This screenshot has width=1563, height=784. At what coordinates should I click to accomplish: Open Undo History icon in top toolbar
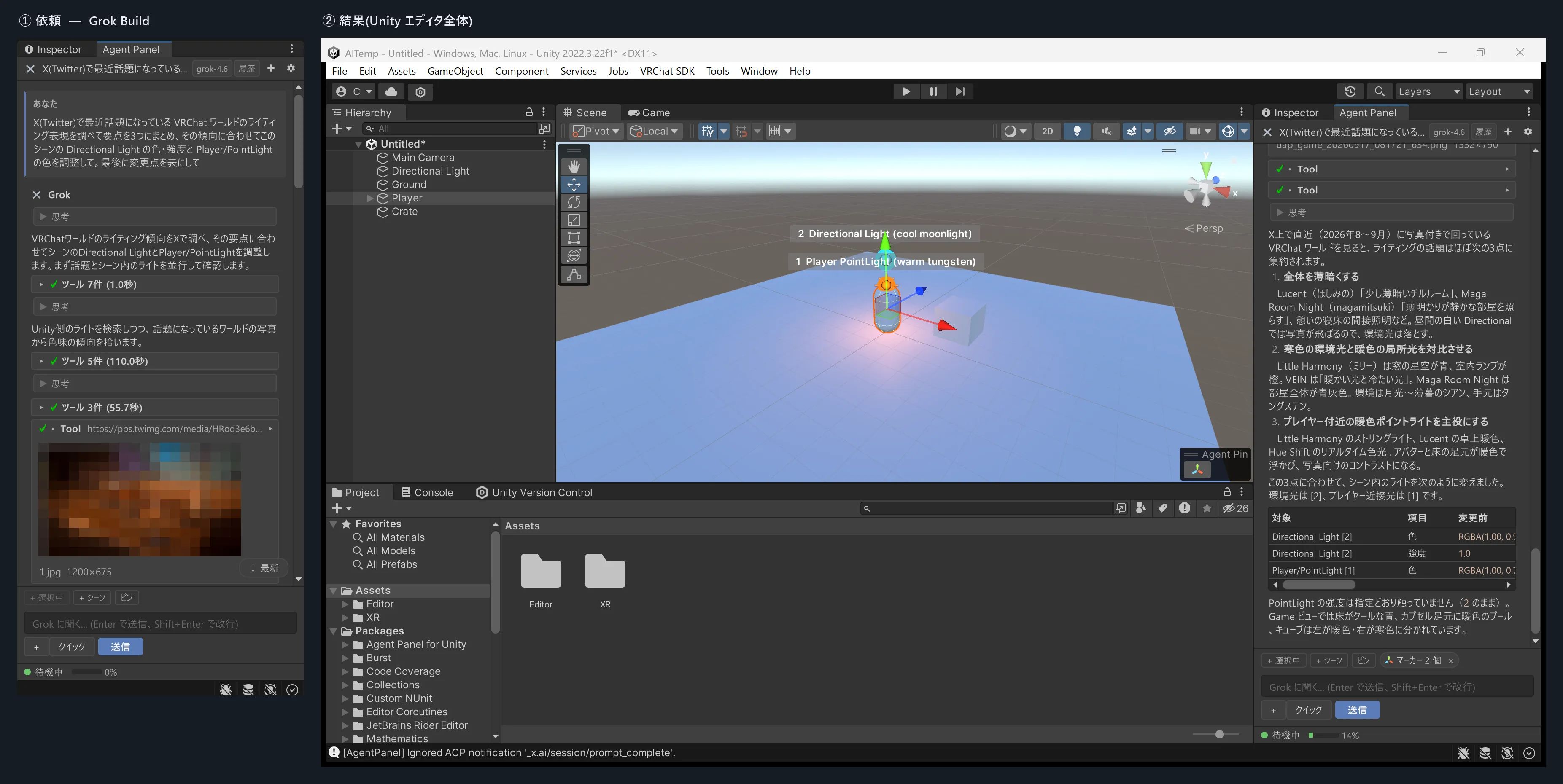point(1350,91)
